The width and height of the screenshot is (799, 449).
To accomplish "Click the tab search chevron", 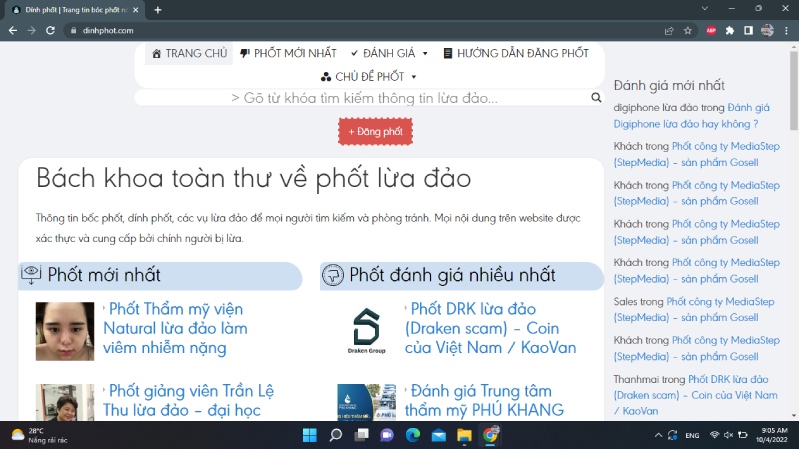I will coord(705,9).
